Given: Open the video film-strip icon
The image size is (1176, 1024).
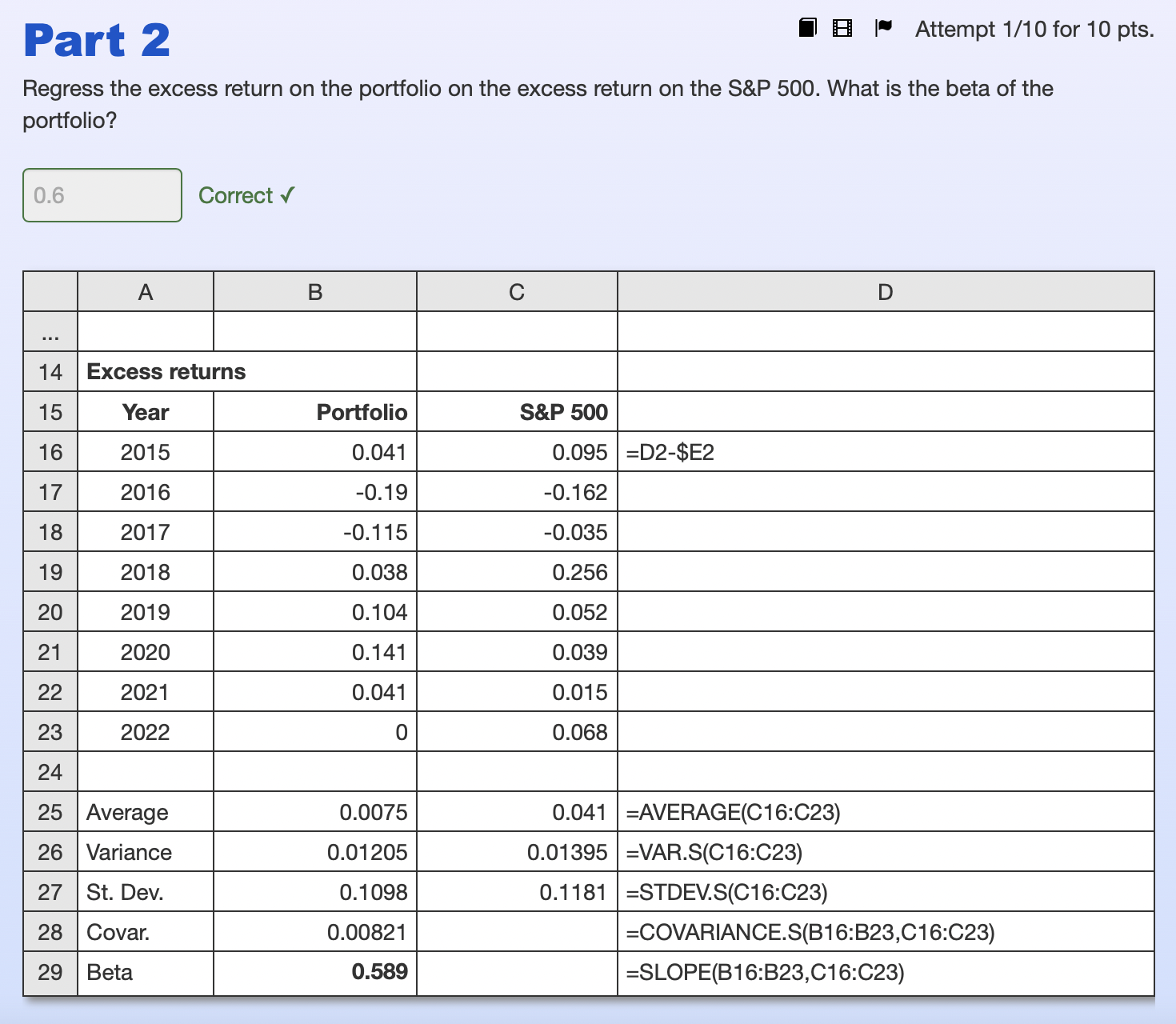Looking at the screenshot, I should tap(842, 29).
